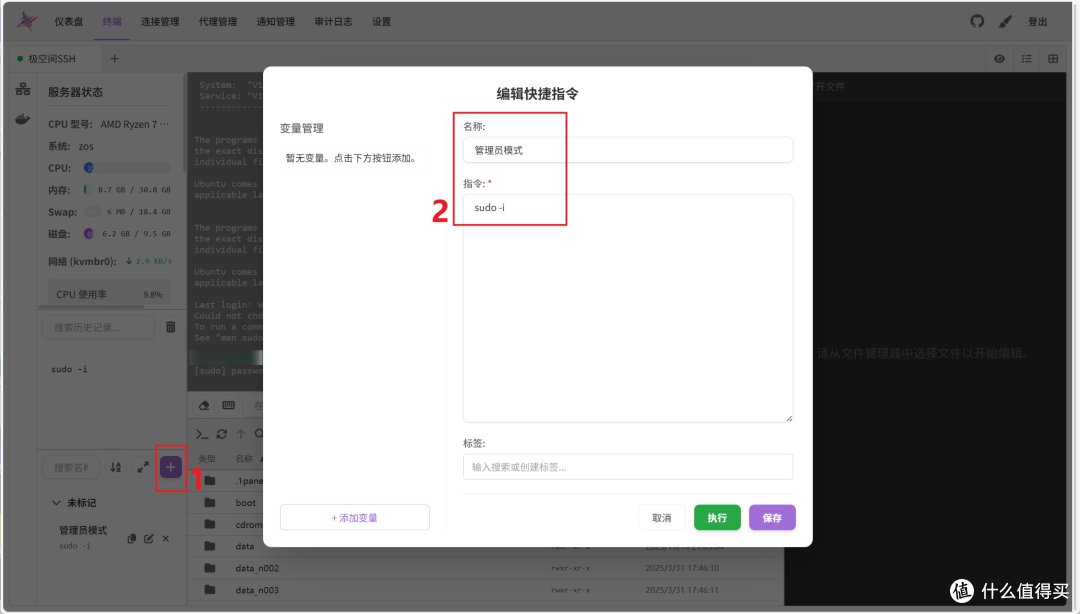Click the checklist icon at top right

click(1026, 59)
